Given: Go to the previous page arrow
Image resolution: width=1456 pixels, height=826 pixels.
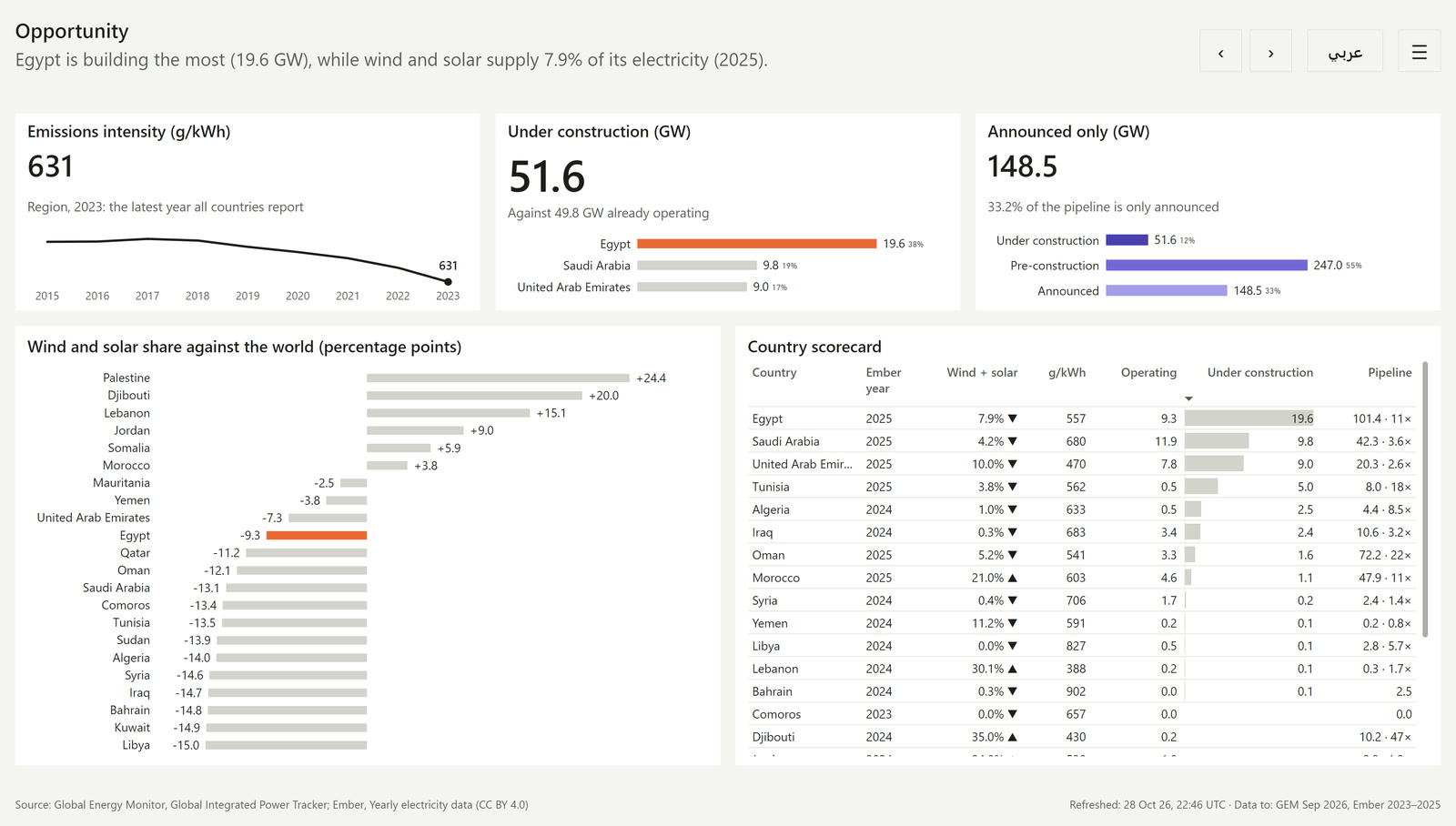Looking at the screenshot, I should (1220, 51).
